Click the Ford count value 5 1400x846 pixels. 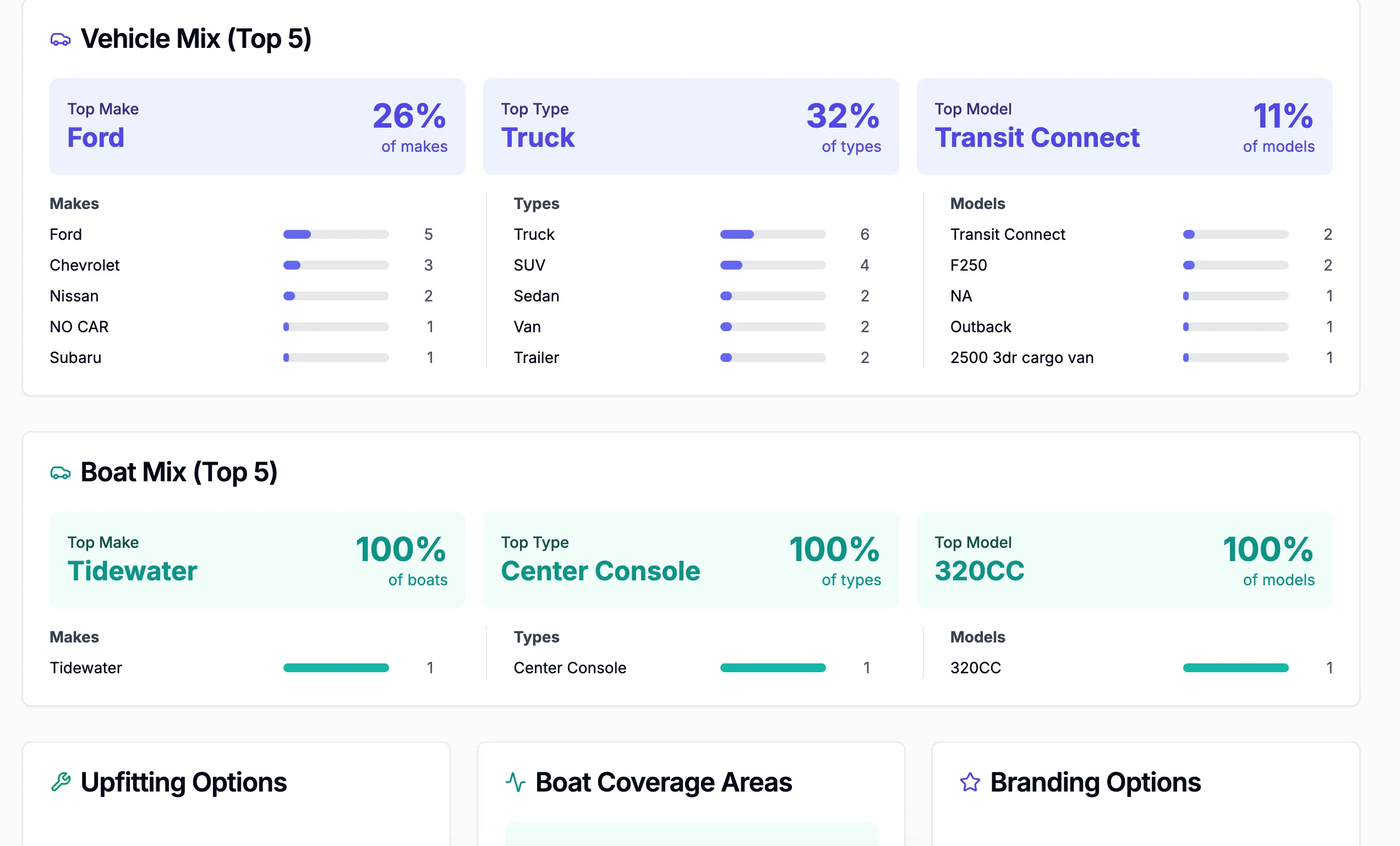(428, 234)
